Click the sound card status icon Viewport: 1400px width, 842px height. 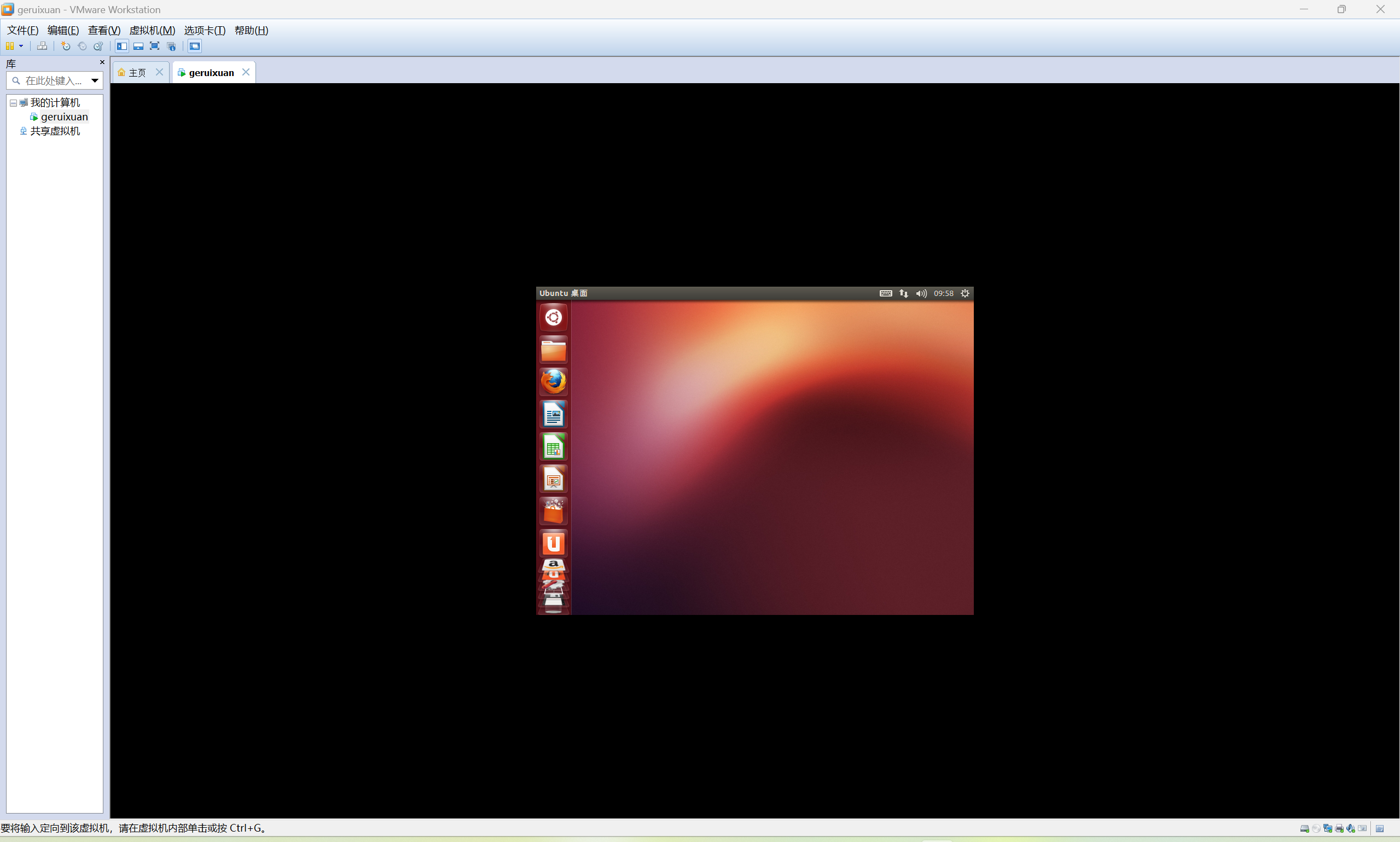(1351, 828)
